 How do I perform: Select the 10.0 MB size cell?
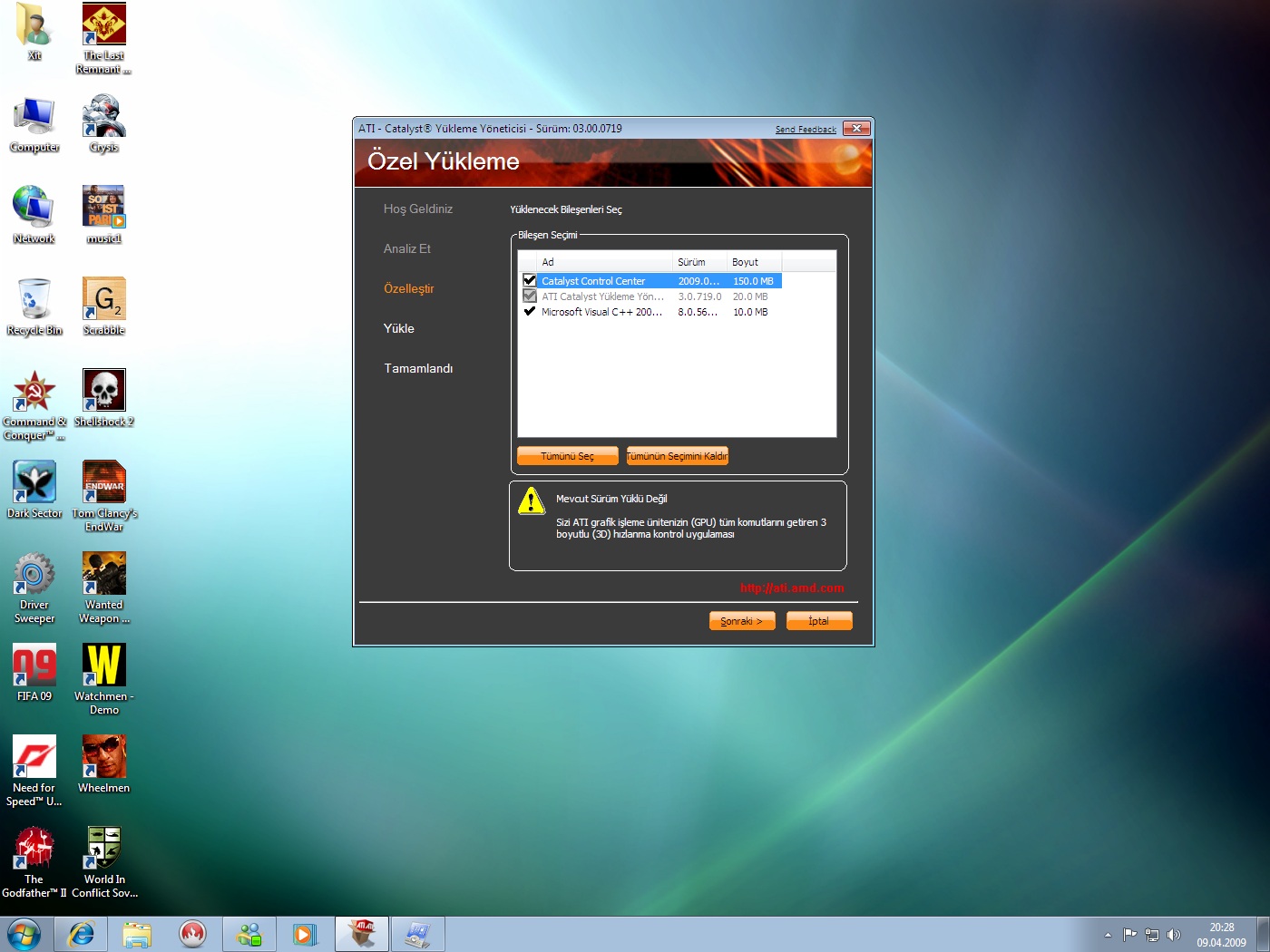750,312
